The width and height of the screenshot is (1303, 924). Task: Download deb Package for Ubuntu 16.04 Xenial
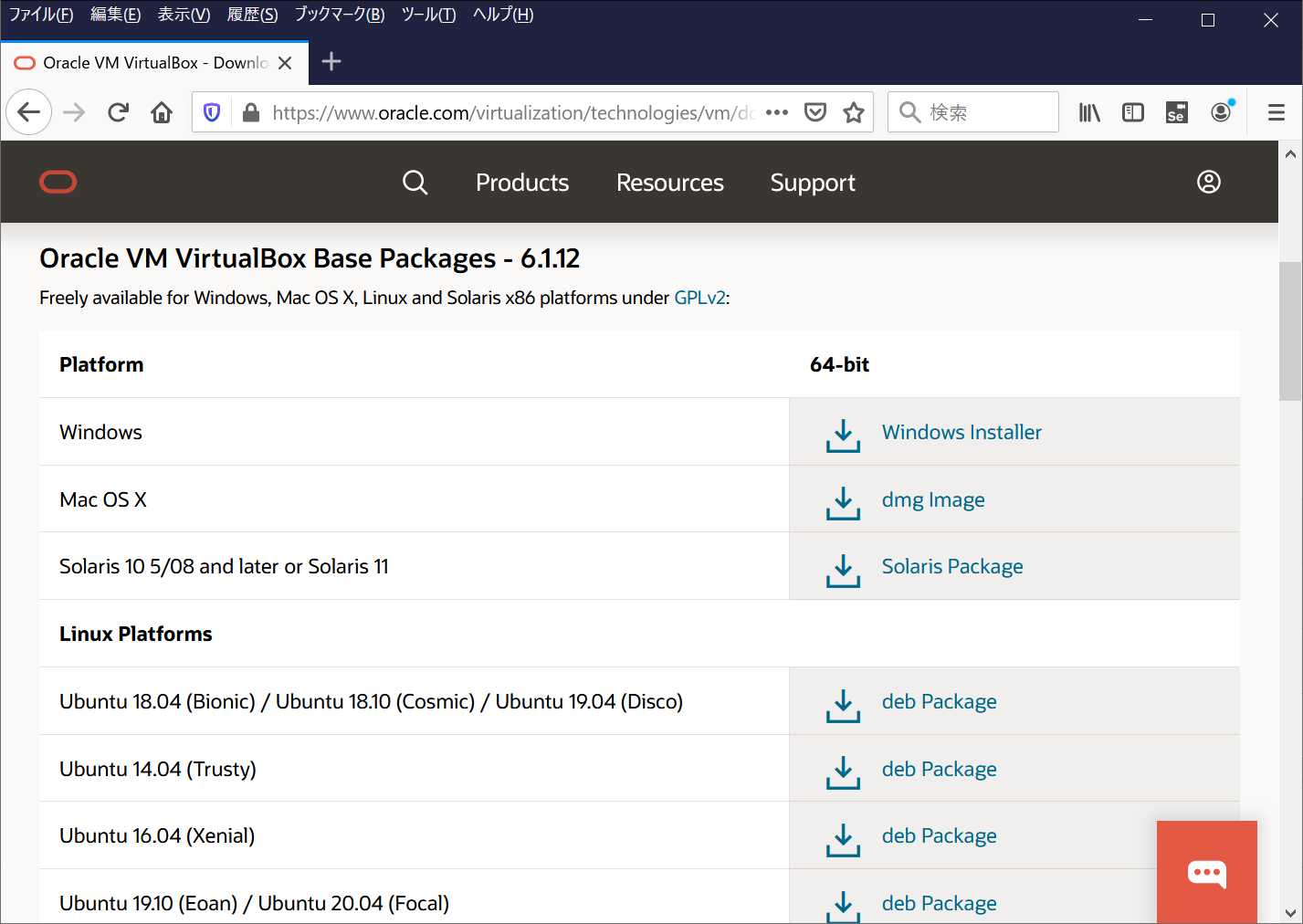coord(940,835)
